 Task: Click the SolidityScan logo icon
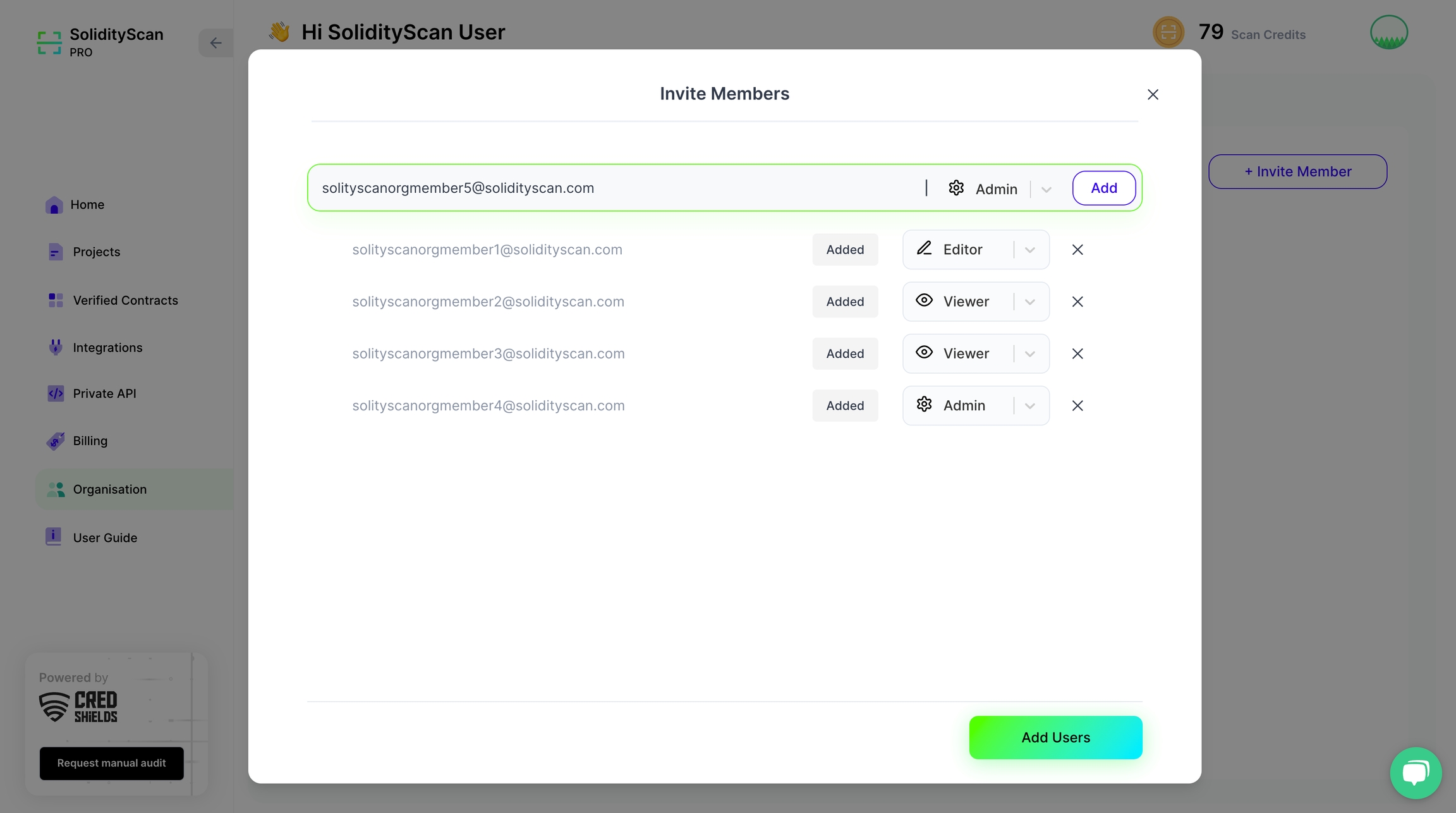(49, 42)
